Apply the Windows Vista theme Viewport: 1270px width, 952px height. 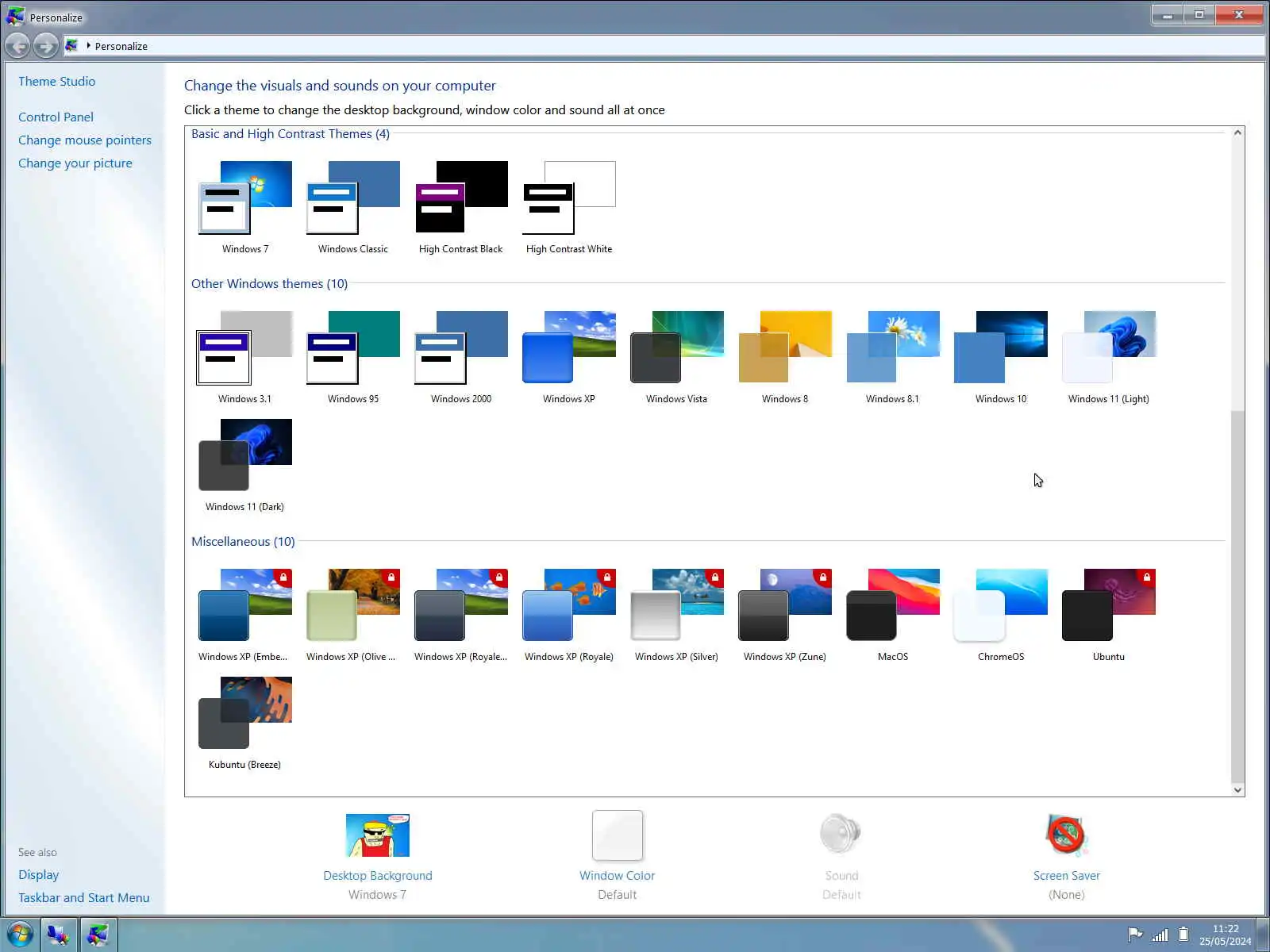(x=677, y=357)
